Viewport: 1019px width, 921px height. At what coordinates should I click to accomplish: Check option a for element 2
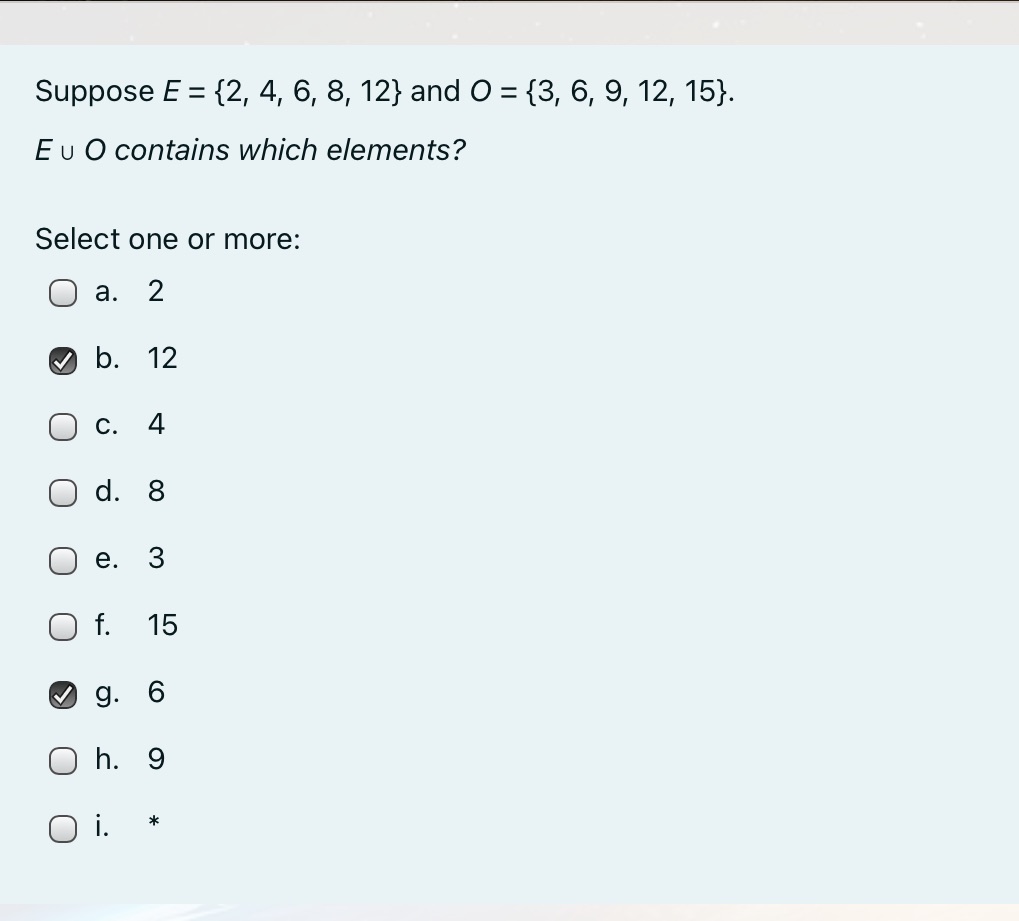[x=63, y=293]
